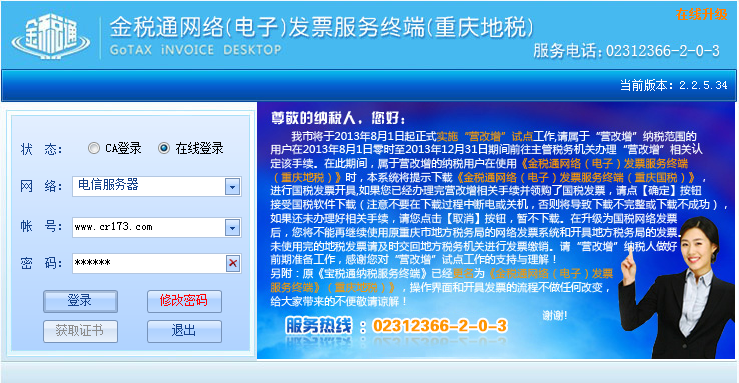Clear password with the red X icon
This screenshot has height=383, width=739.
pos(233,263)
